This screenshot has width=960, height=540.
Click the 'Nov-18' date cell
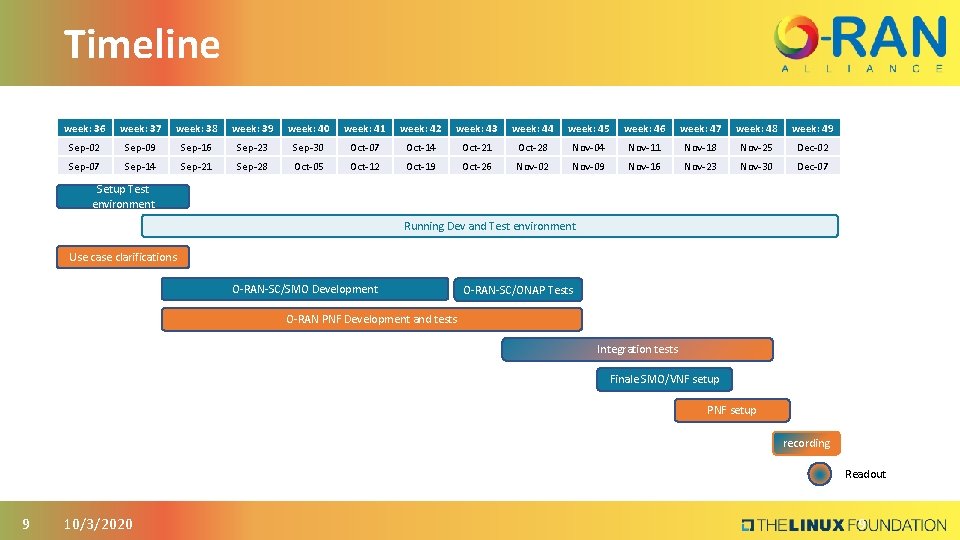(x=701, y=147)
